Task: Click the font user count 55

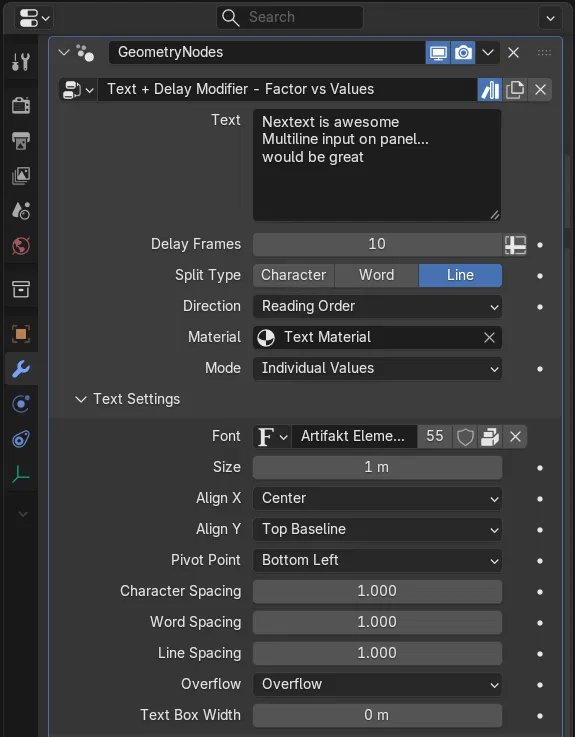Action: pos(434,437)
